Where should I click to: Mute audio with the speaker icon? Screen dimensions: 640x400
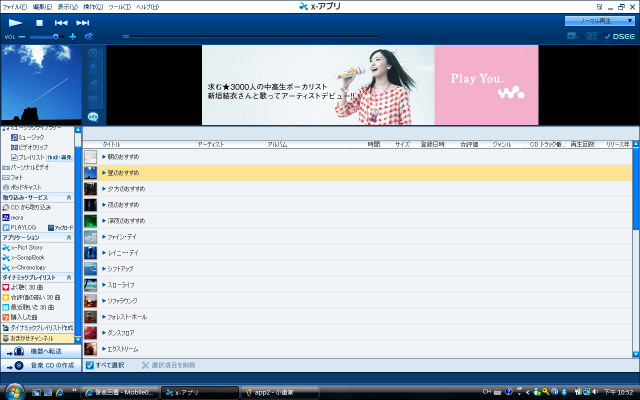pos(89,37)
